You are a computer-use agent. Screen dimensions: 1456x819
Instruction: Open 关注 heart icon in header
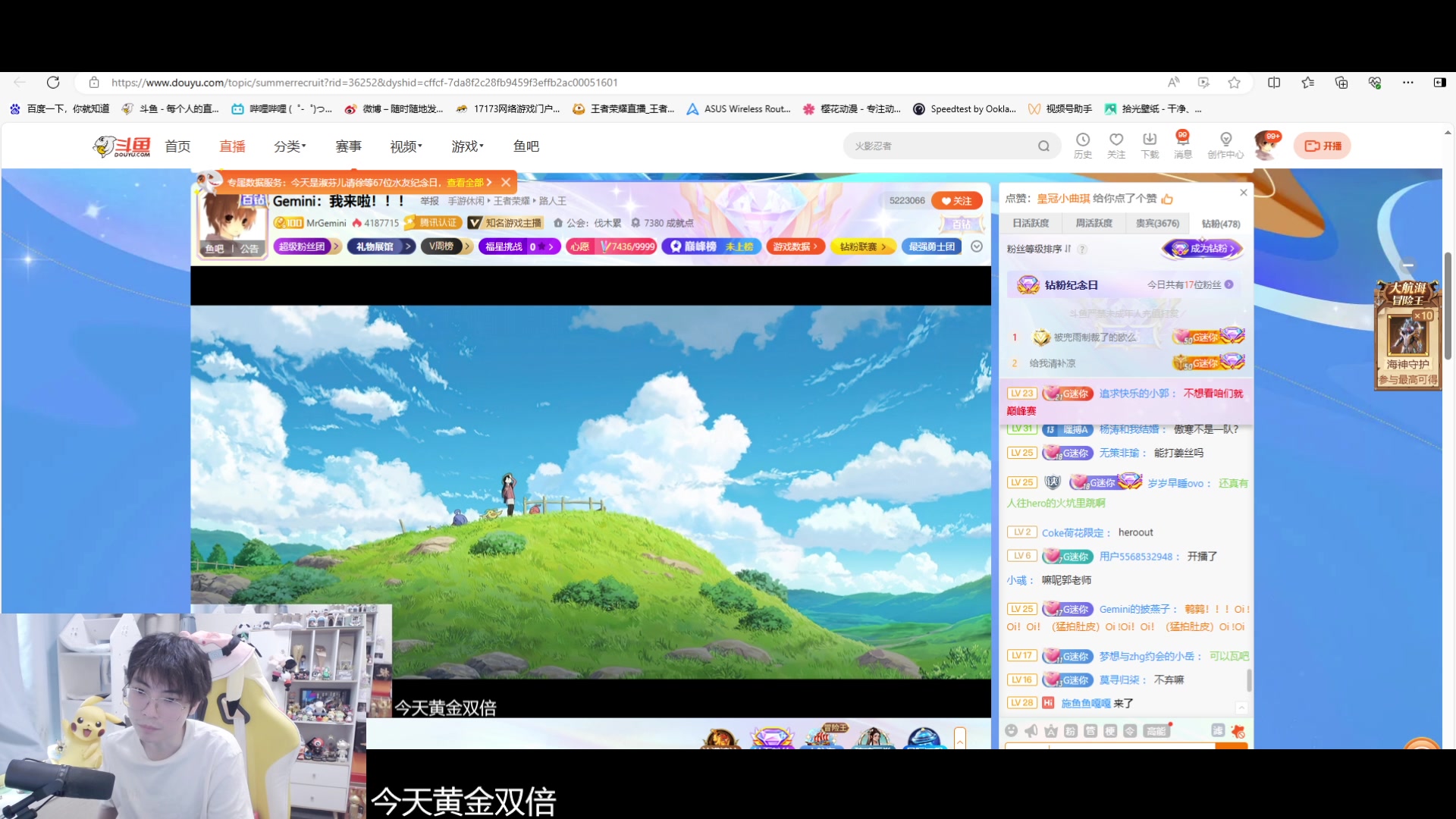[1116, 145]
